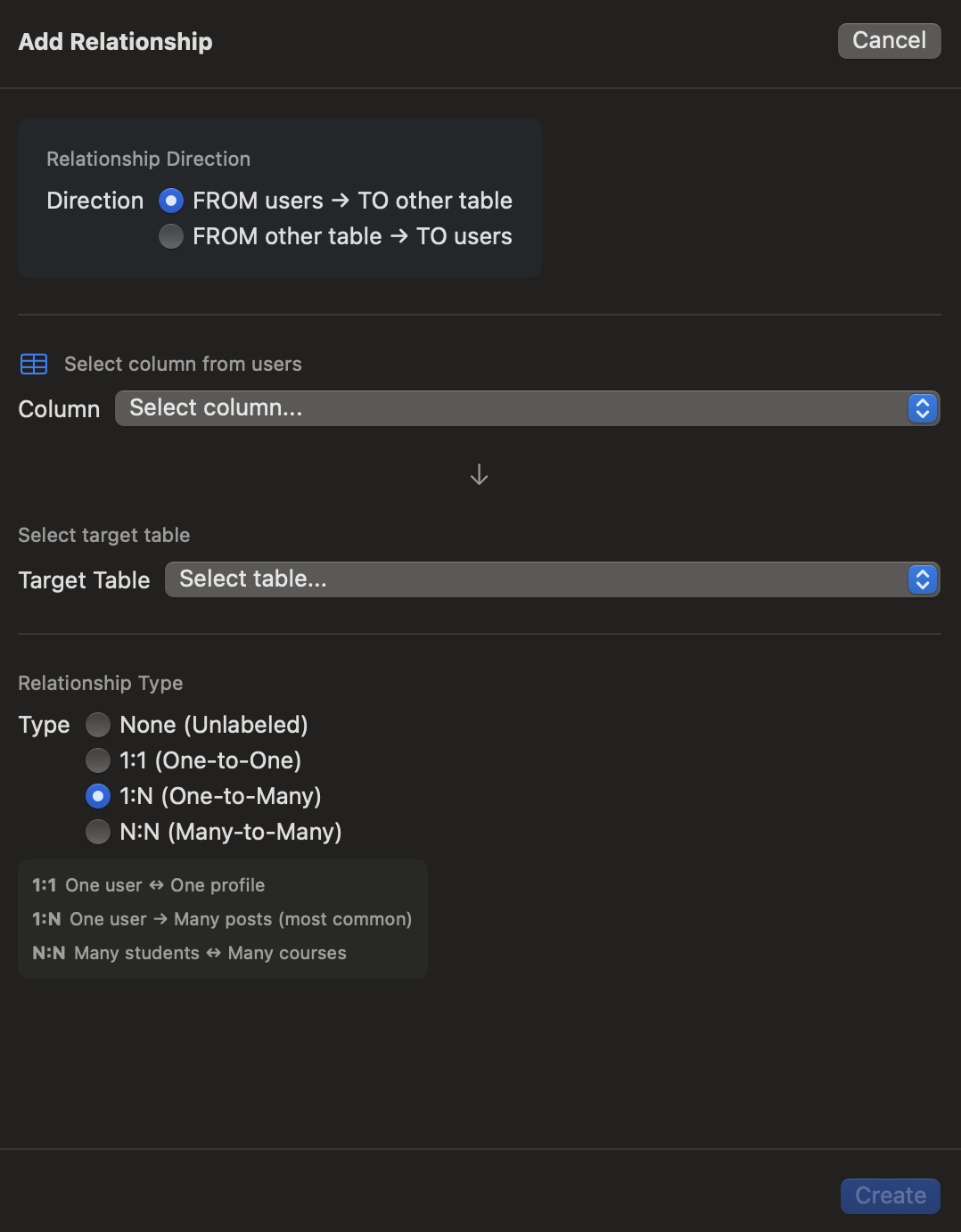Click the Relationship Type heading
961x1232 pixels.
100,683
